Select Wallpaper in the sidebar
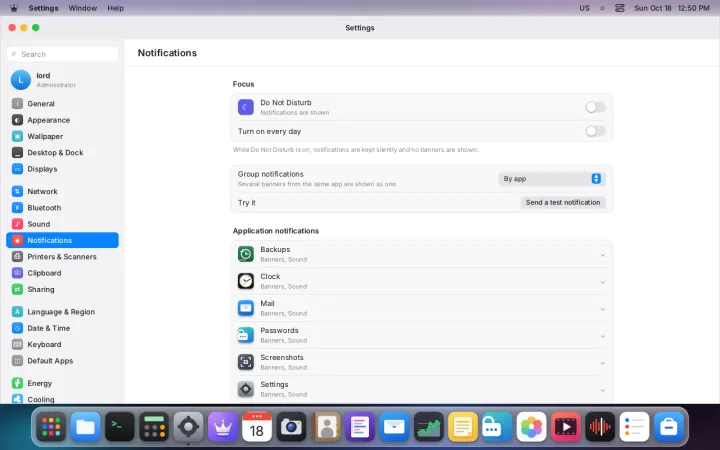Viewport: 720px width, 450px height. point(62,136)
